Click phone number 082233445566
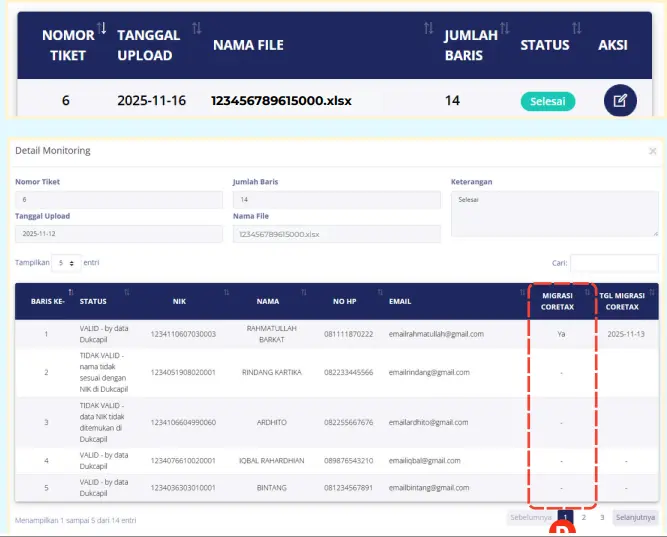 pos(348,372)
